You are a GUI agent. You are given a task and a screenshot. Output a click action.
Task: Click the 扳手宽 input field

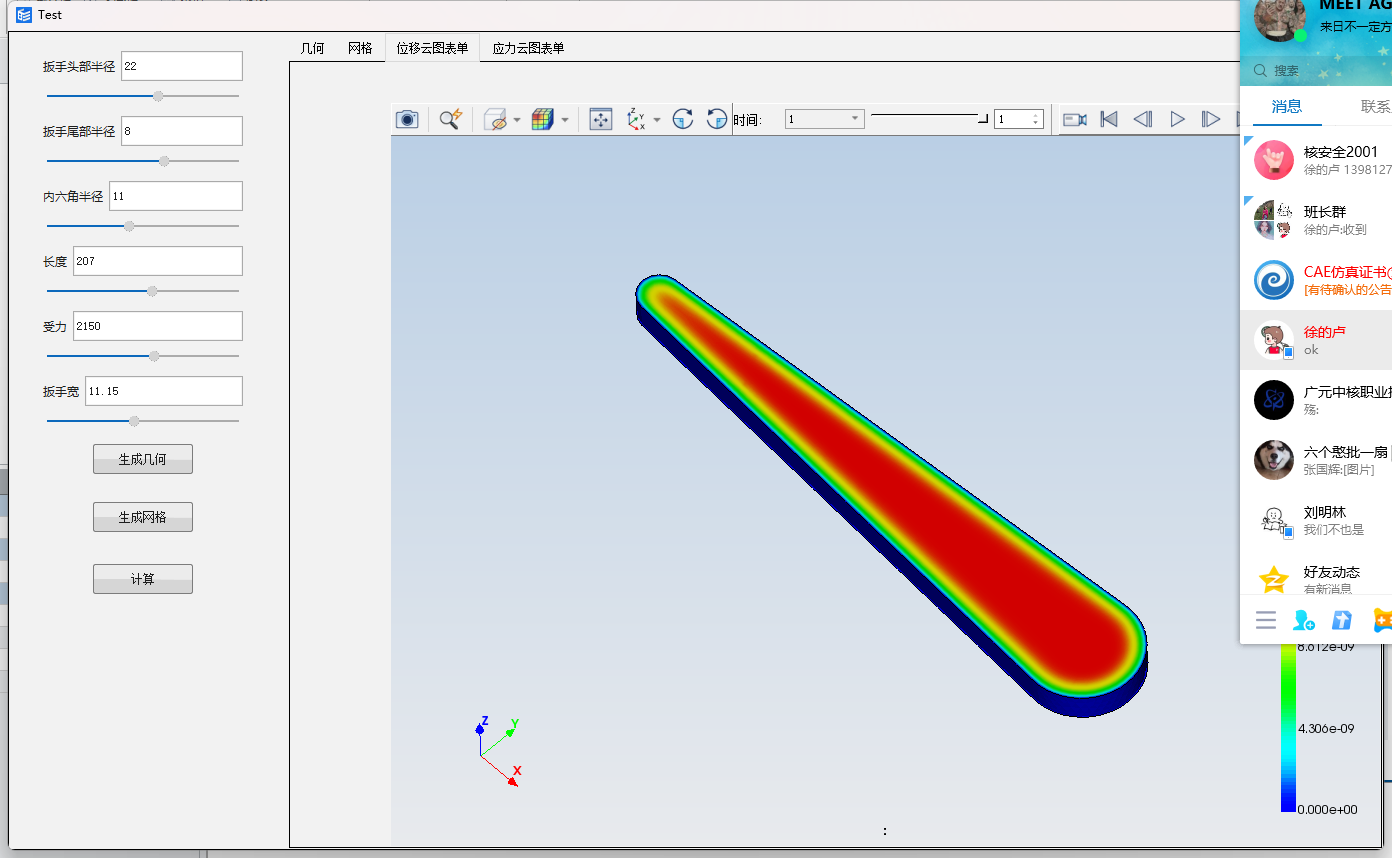tap(164, 391)
